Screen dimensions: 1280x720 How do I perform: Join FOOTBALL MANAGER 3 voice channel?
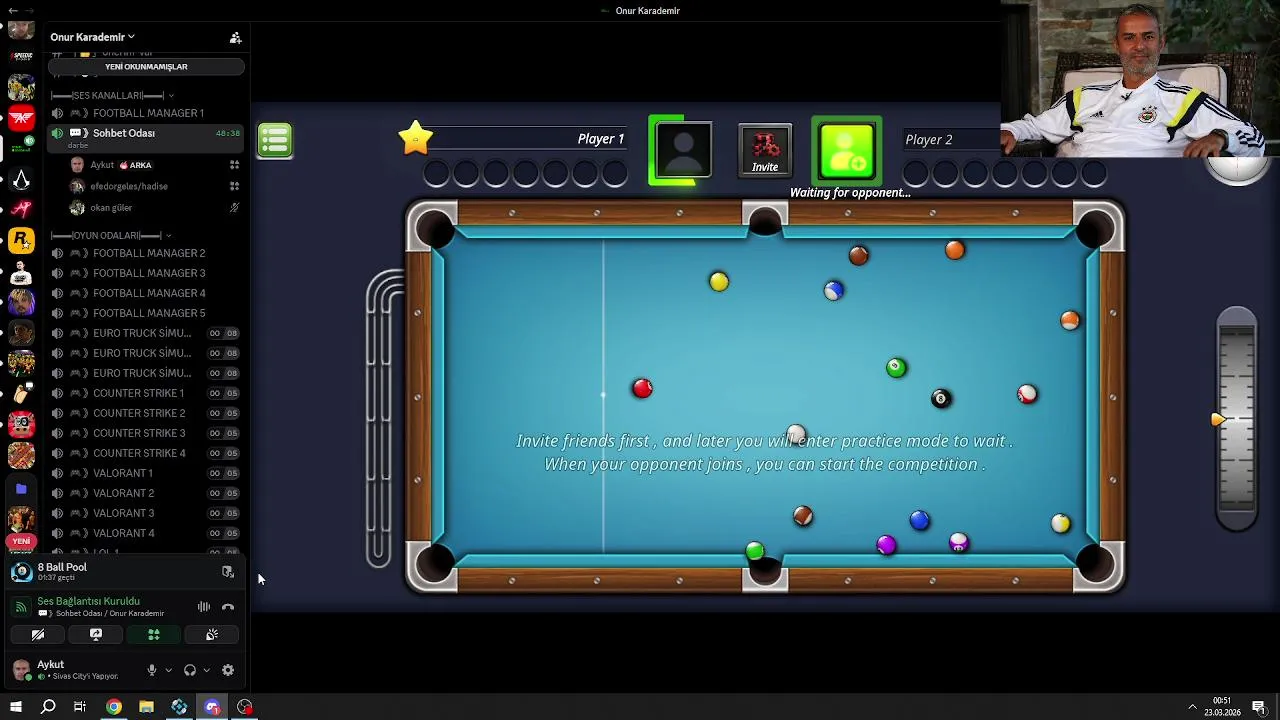click(x=146, y=273)
